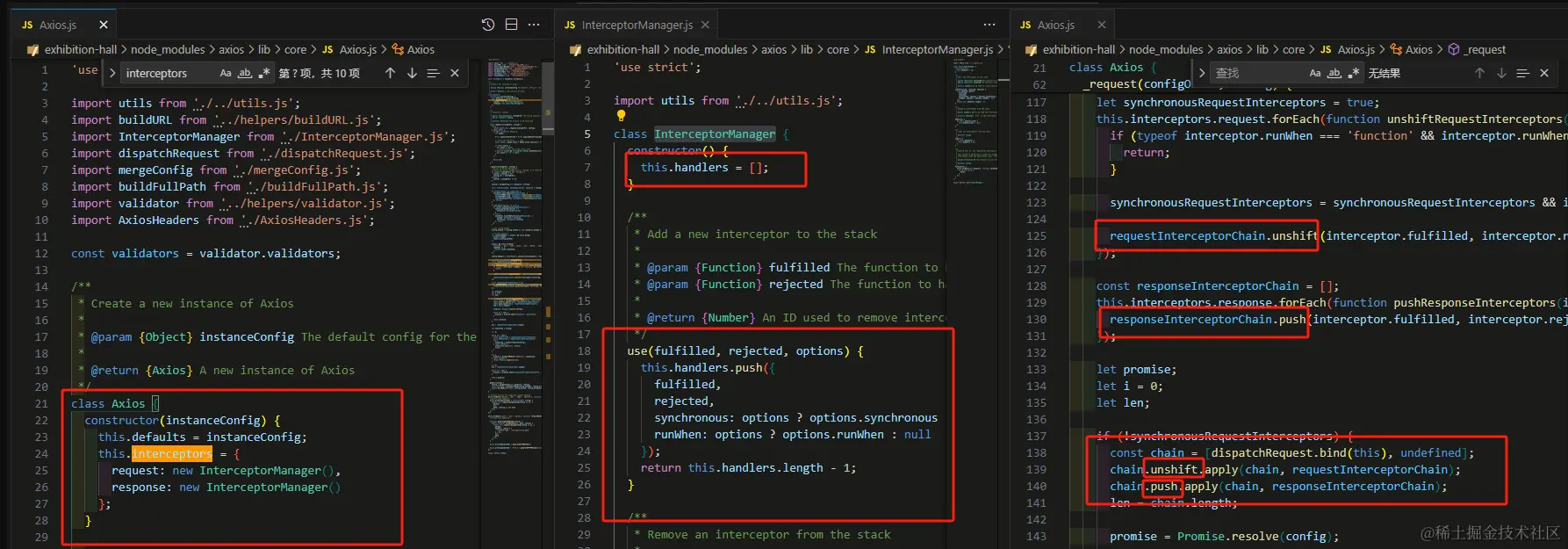Click highlighted interceptors word on line 24
The width and height of the screenshot is (1568, 549).
pos(172,453)
